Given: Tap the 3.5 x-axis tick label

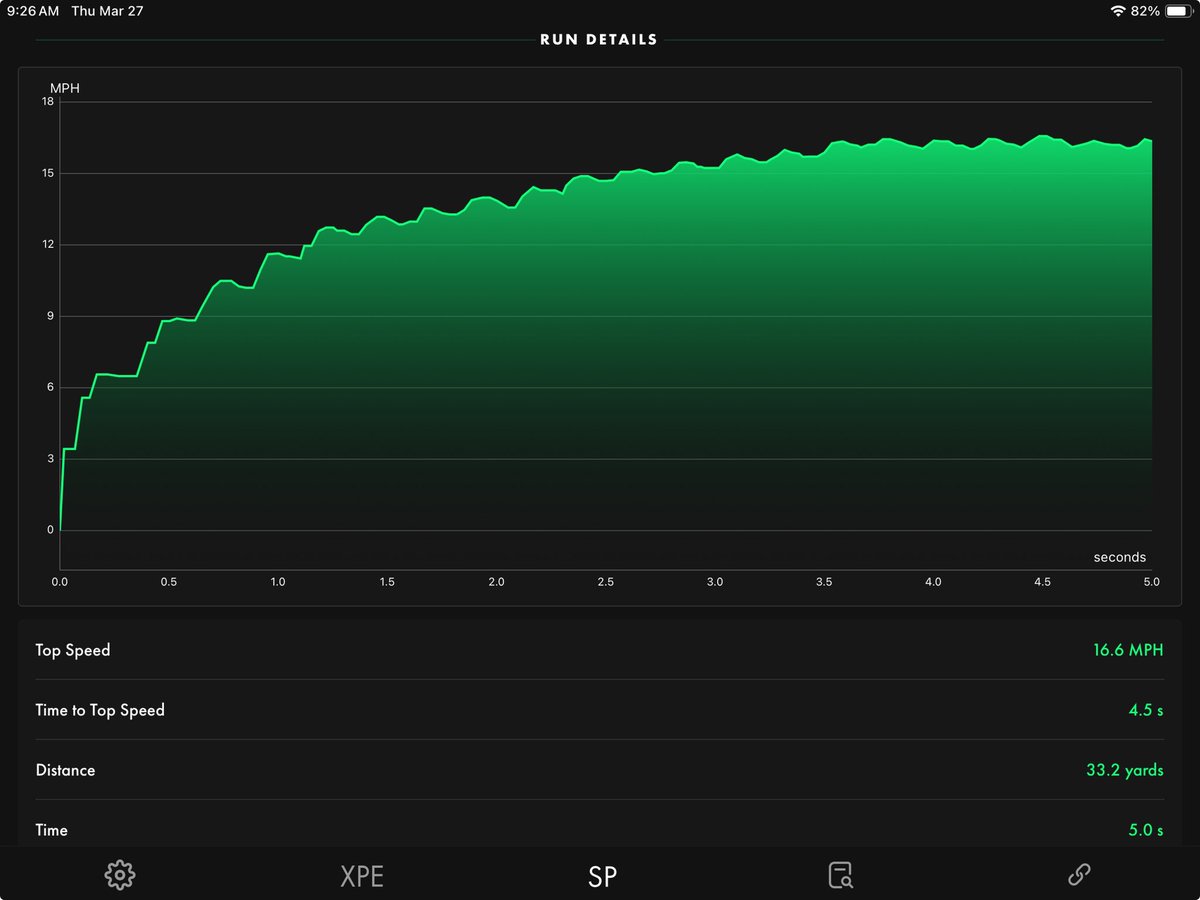Looking at the screenshot, I should coord(824,582).
